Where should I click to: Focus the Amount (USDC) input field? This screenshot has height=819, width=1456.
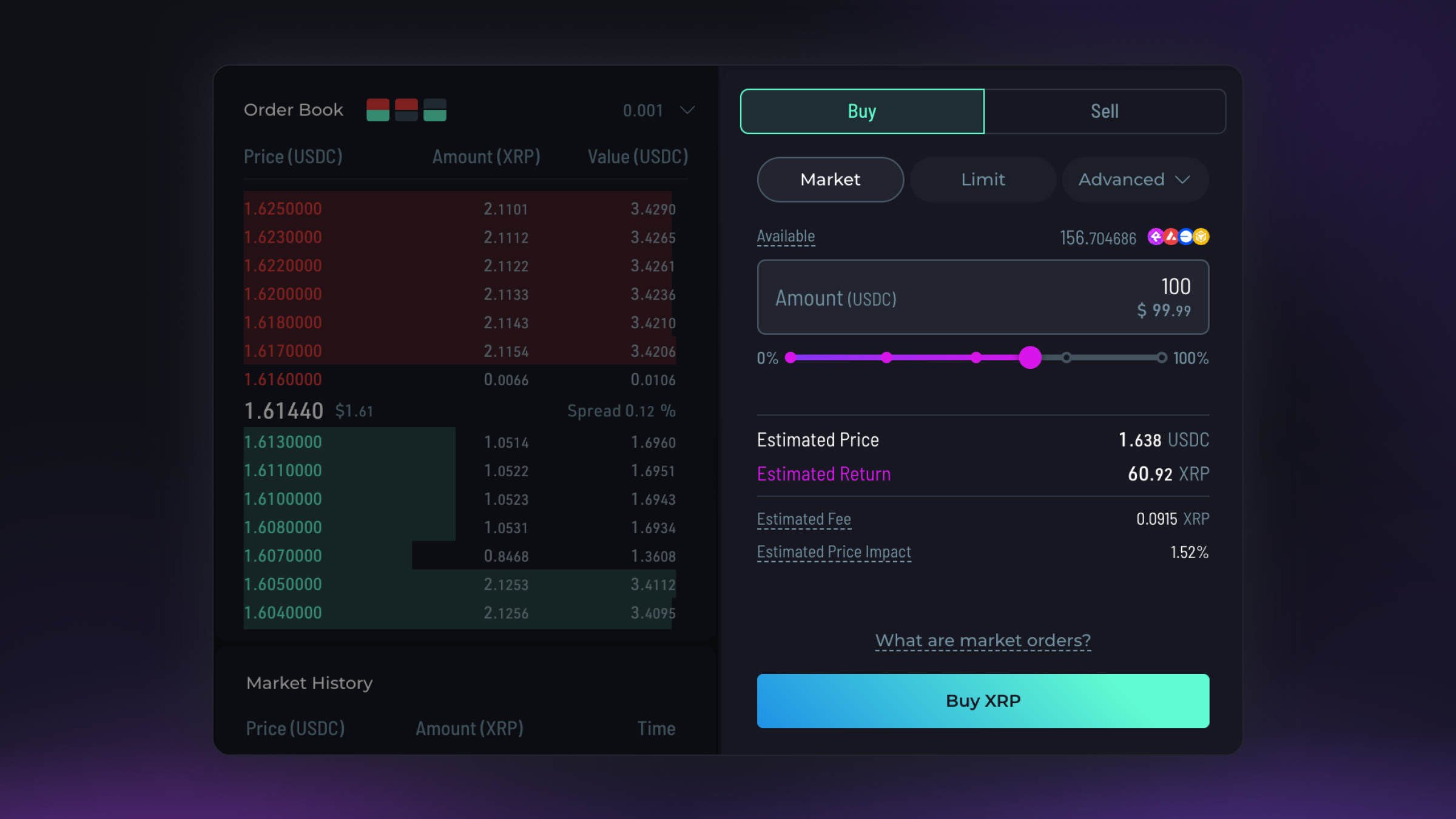983,297
